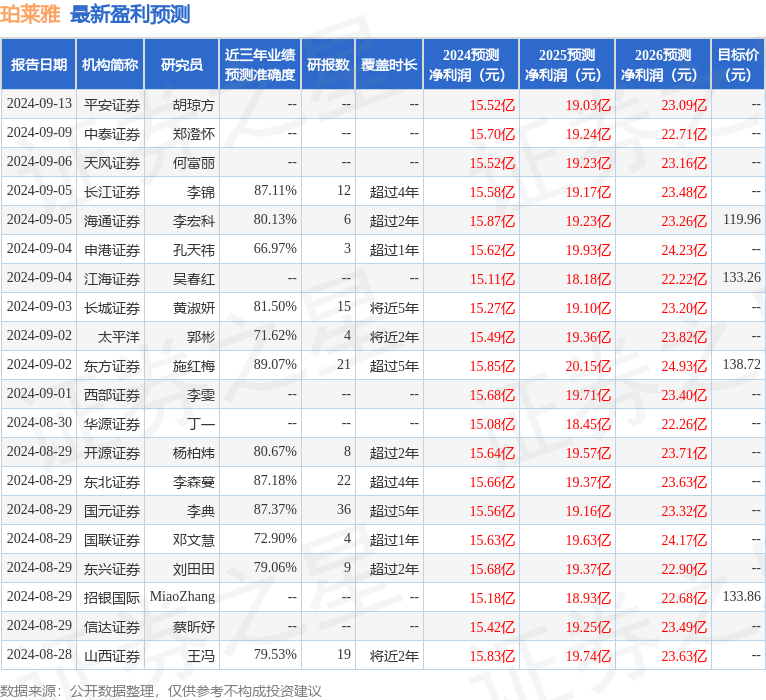Click the 华源证券 institution cell

pyautogui.click(x=112, y=424)
